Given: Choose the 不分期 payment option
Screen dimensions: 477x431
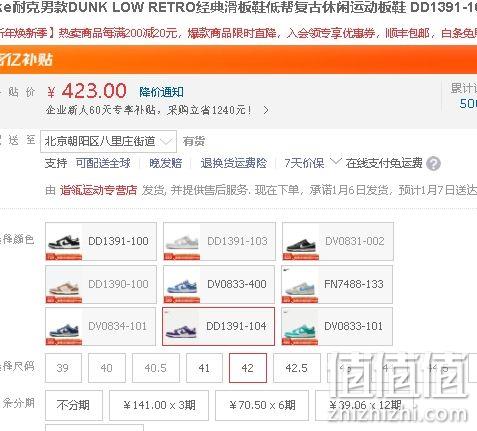Looking at the screenshot, I should pyautogui.click(x=74, y=405).
